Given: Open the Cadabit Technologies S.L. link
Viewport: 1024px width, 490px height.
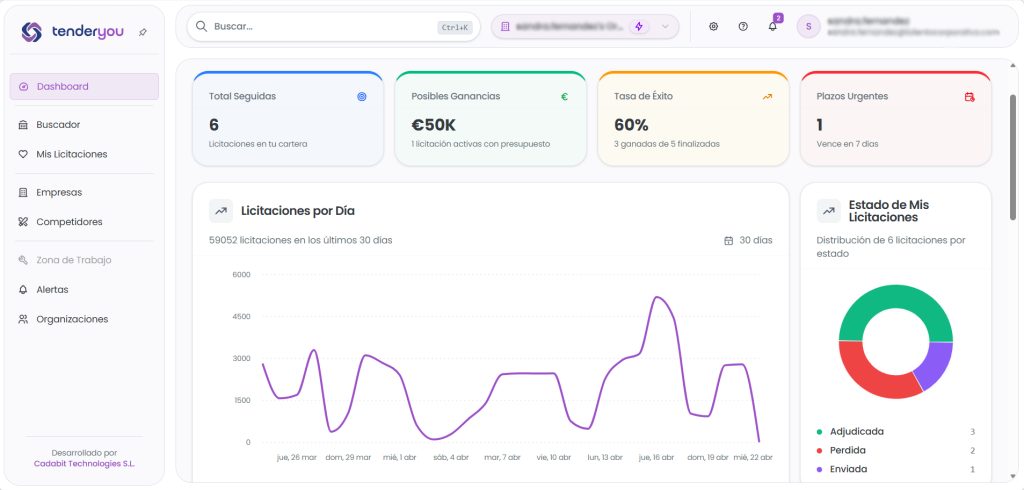Looking at the screenshot, I should pos(84,464).
